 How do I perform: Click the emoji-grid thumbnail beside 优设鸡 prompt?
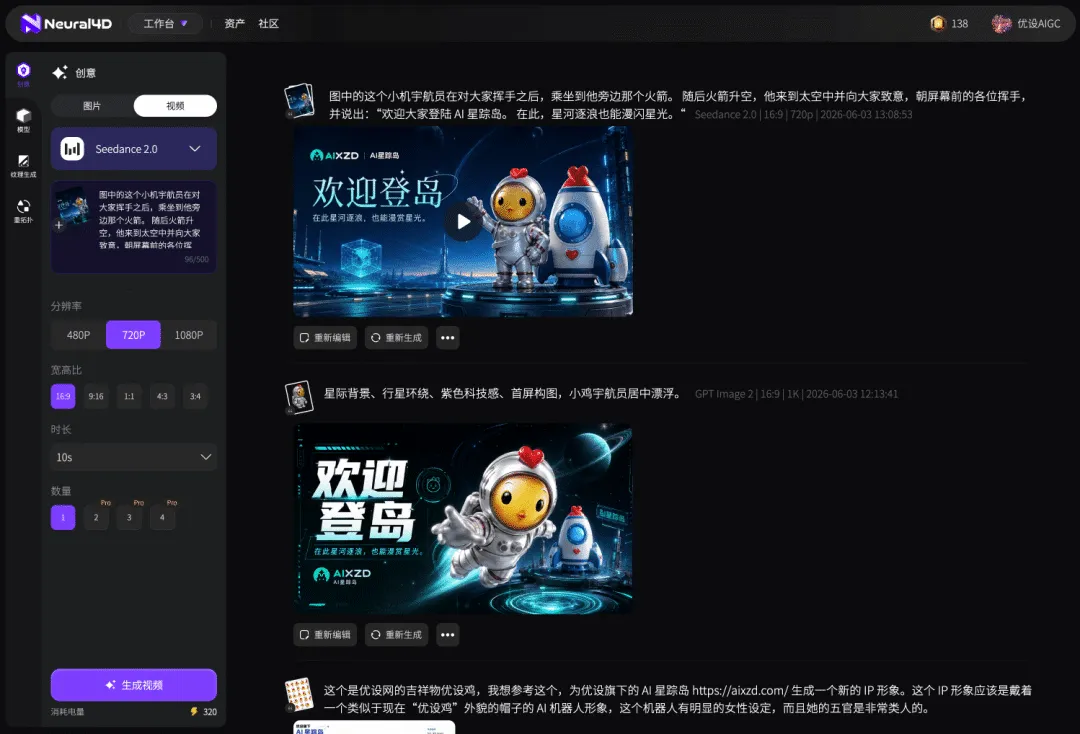(299, 695)
